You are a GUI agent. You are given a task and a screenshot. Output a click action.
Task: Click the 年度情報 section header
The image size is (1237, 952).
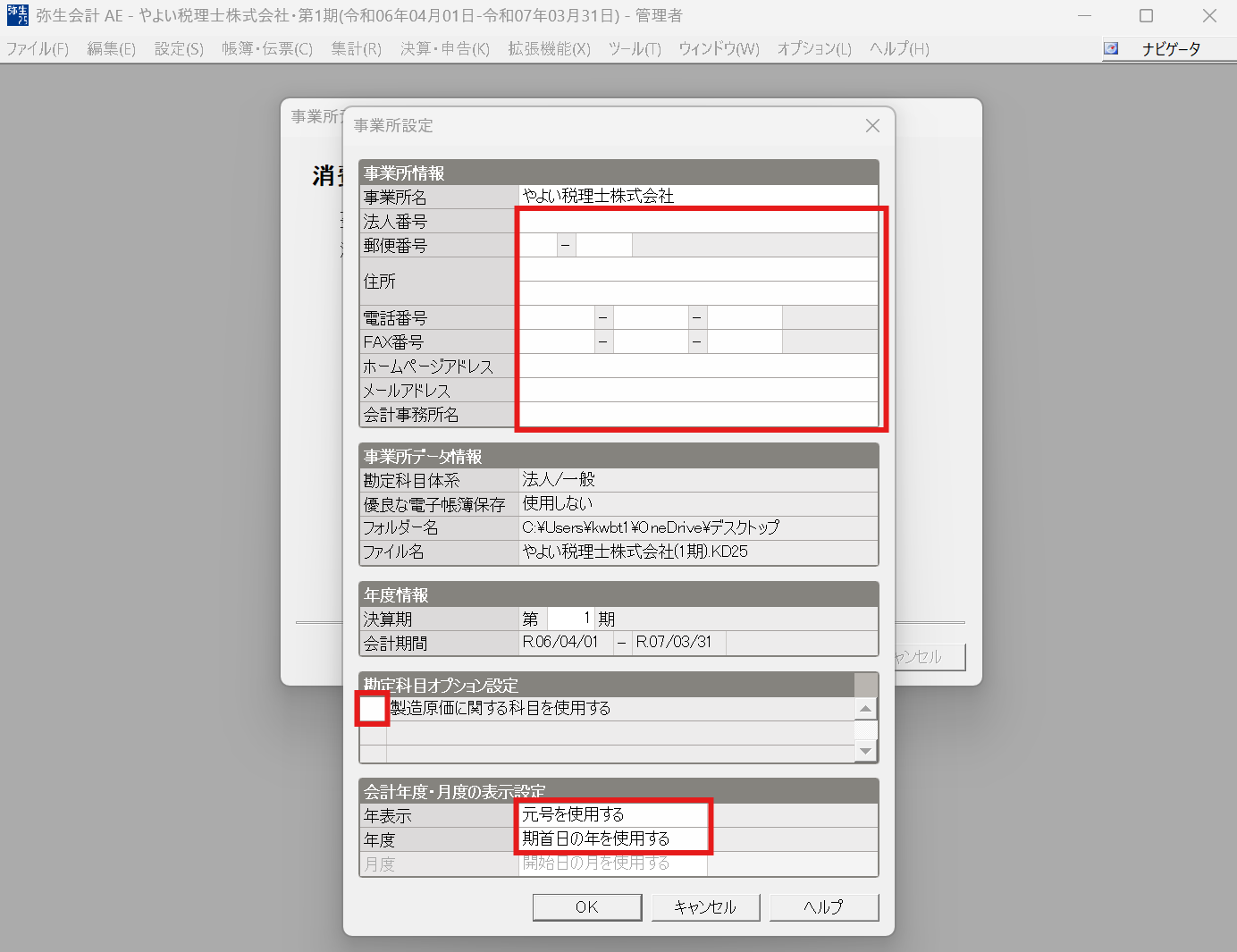618,594
